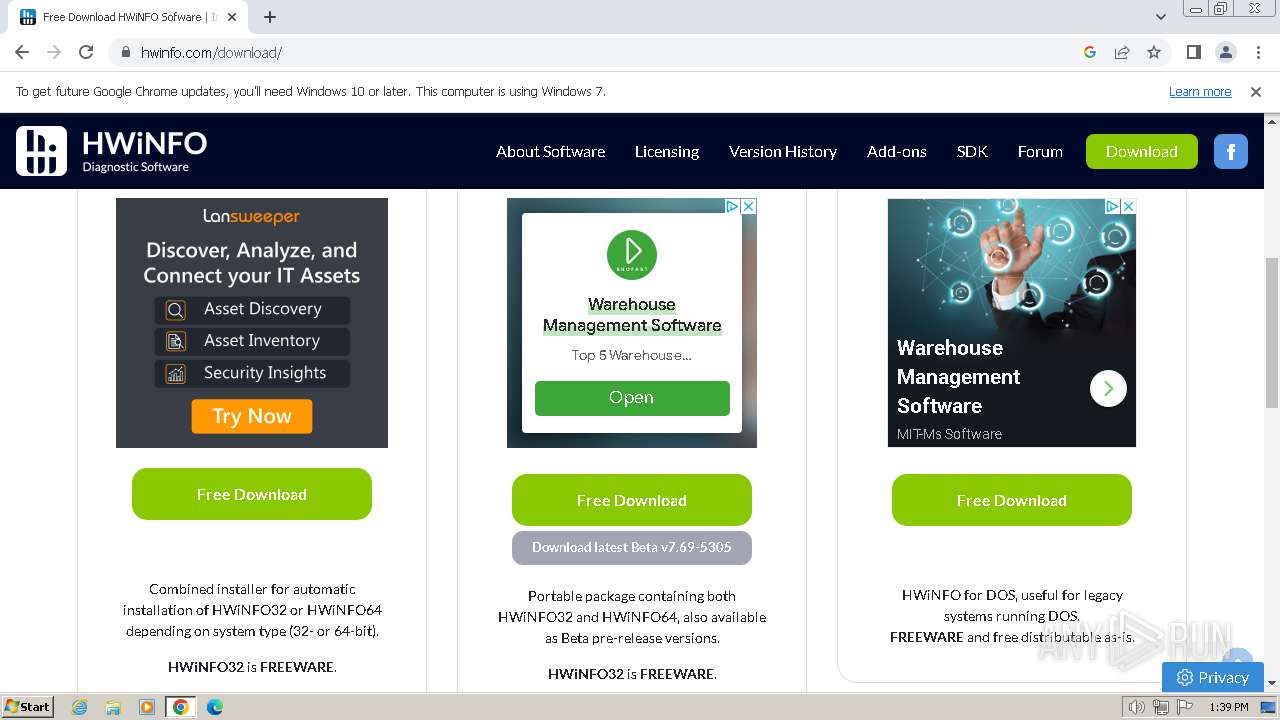Viewport: 1280px width, 720px height.
Task: Click the HWiNFO logo in the header
Action: tap(112, 151)
